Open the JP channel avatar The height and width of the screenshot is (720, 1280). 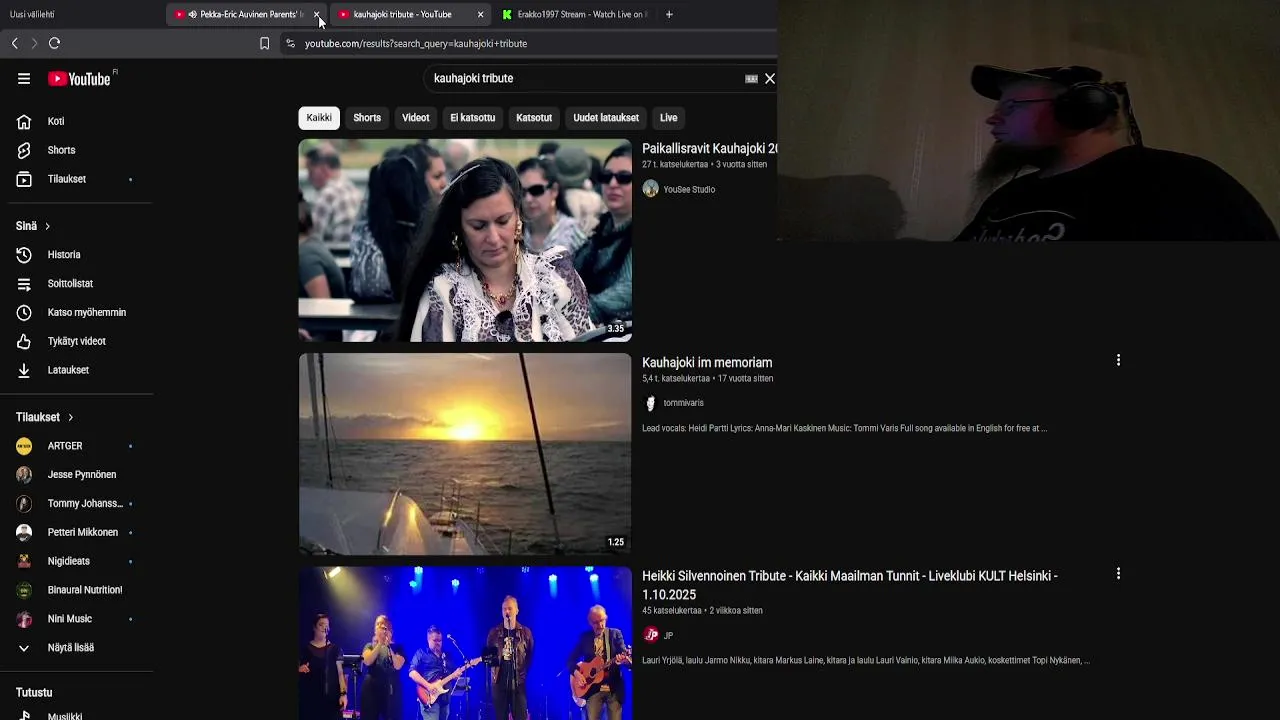pos(650,635)
